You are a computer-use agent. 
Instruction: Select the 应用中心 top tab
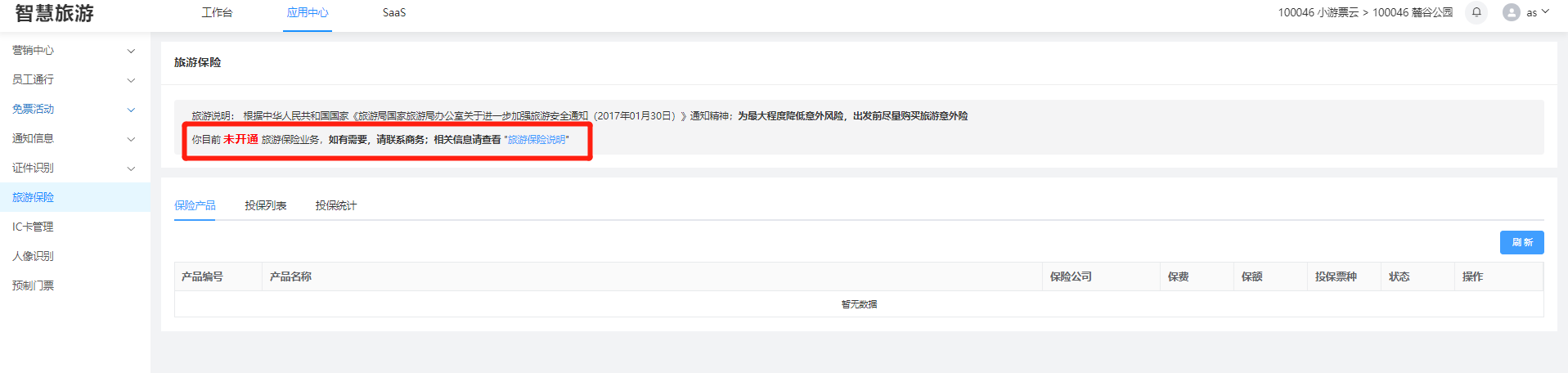[308, 13]
